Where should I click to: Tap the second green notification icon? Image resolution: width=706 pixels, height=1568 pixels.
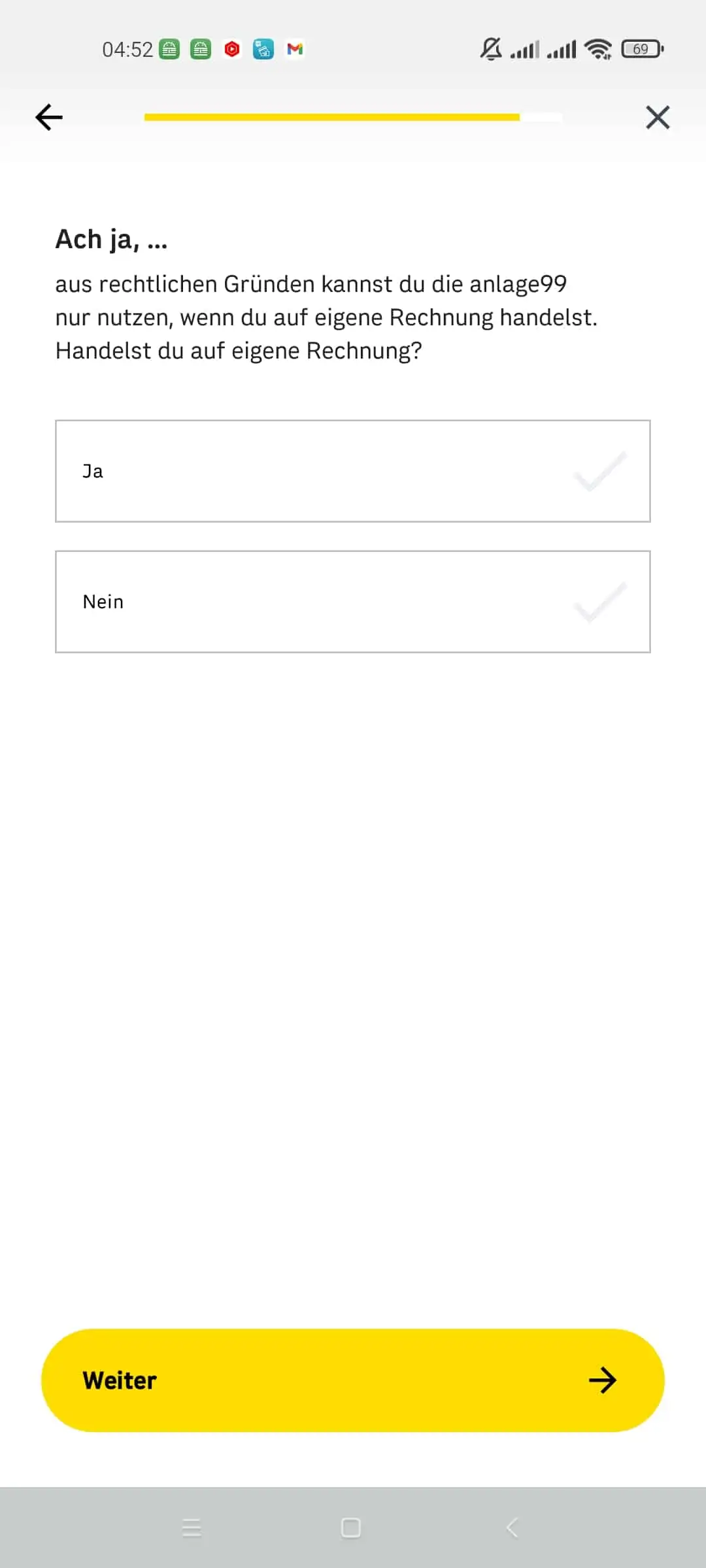click(201, 49)
